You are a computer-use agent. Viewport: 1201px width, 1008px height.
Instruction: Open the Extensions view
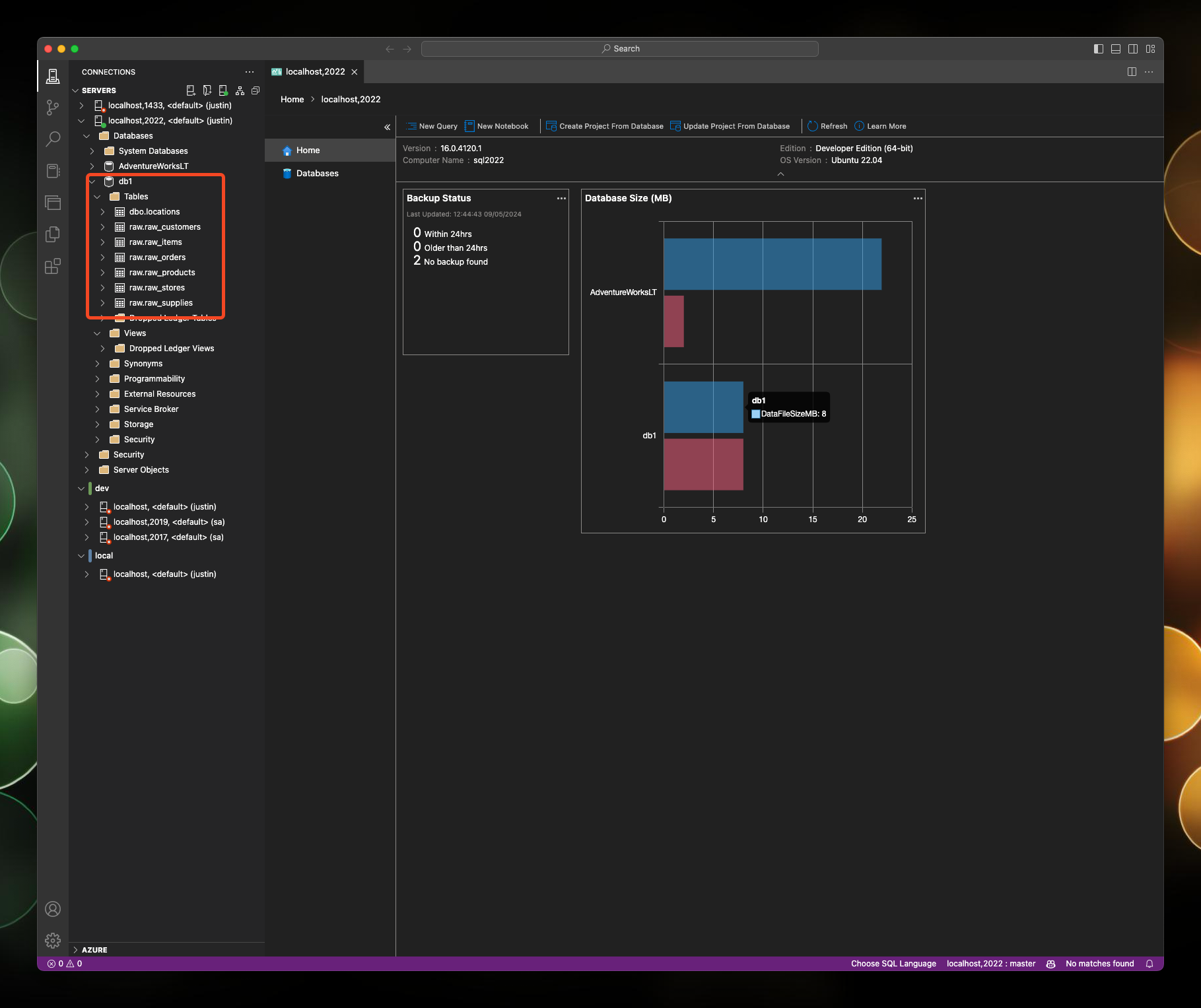pos(53,266)
